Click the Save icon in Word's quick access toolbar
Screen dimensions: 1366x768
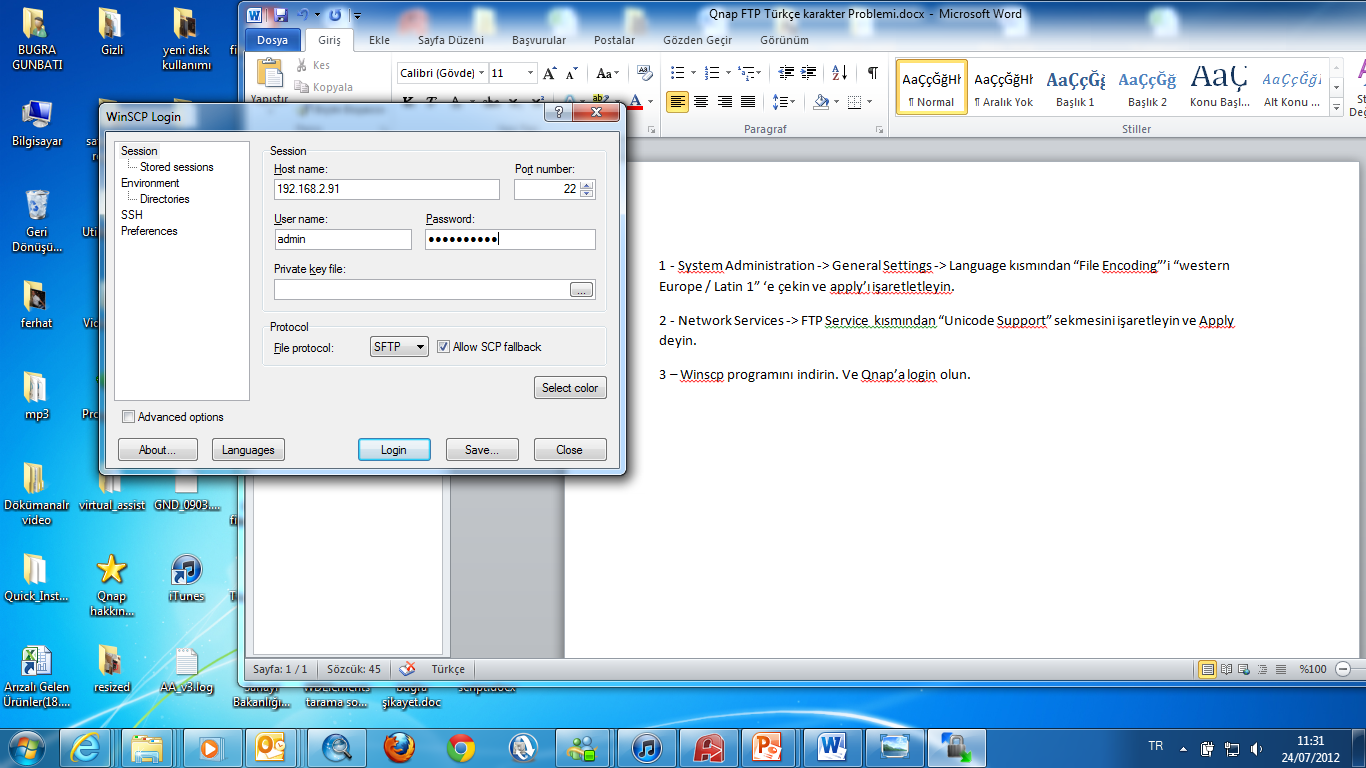[x=280, y=15]
